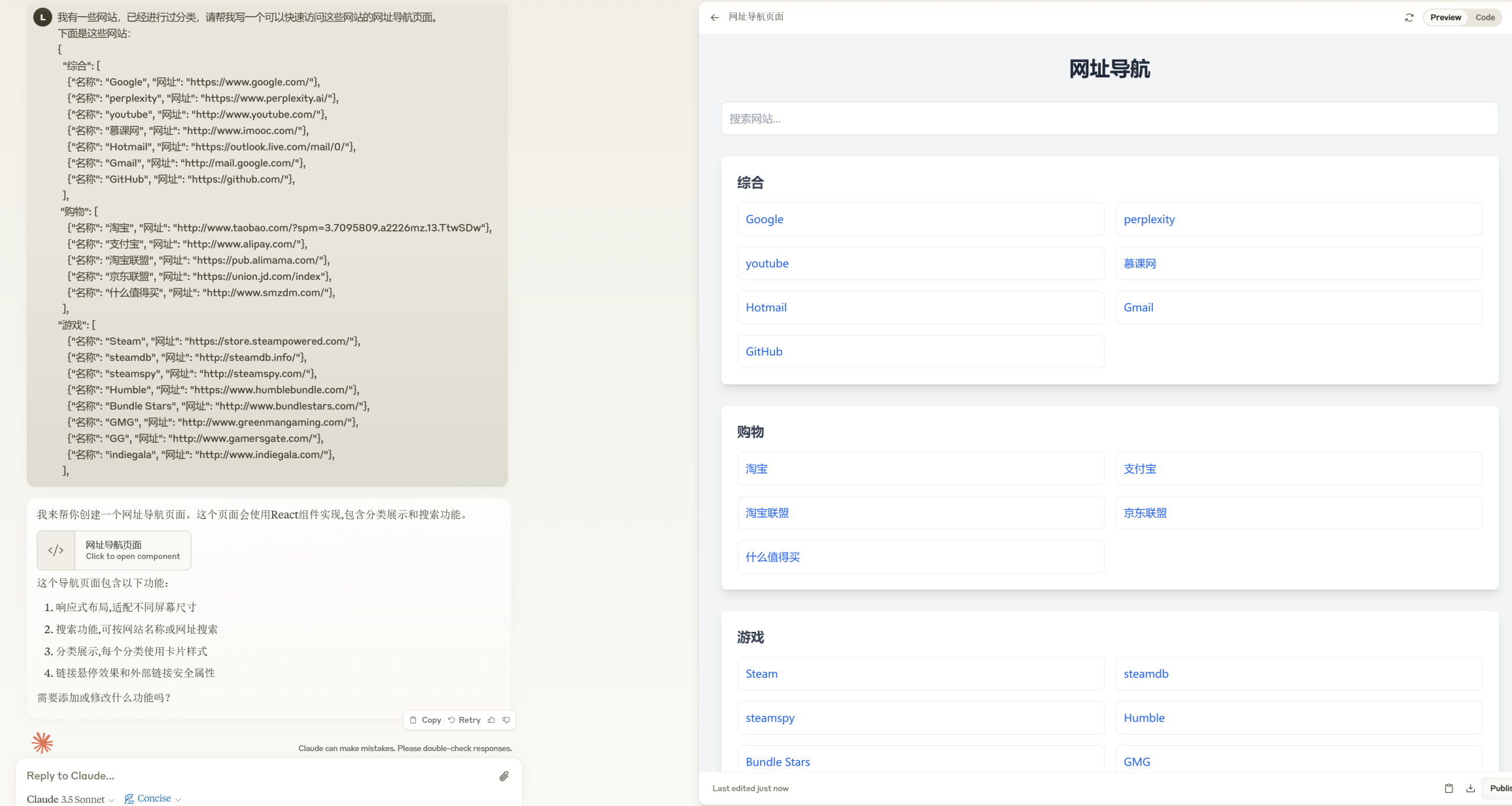Click the thumbs up feedback icon
This screenshot has height=806, width=1512.
(x=491, y=720)
